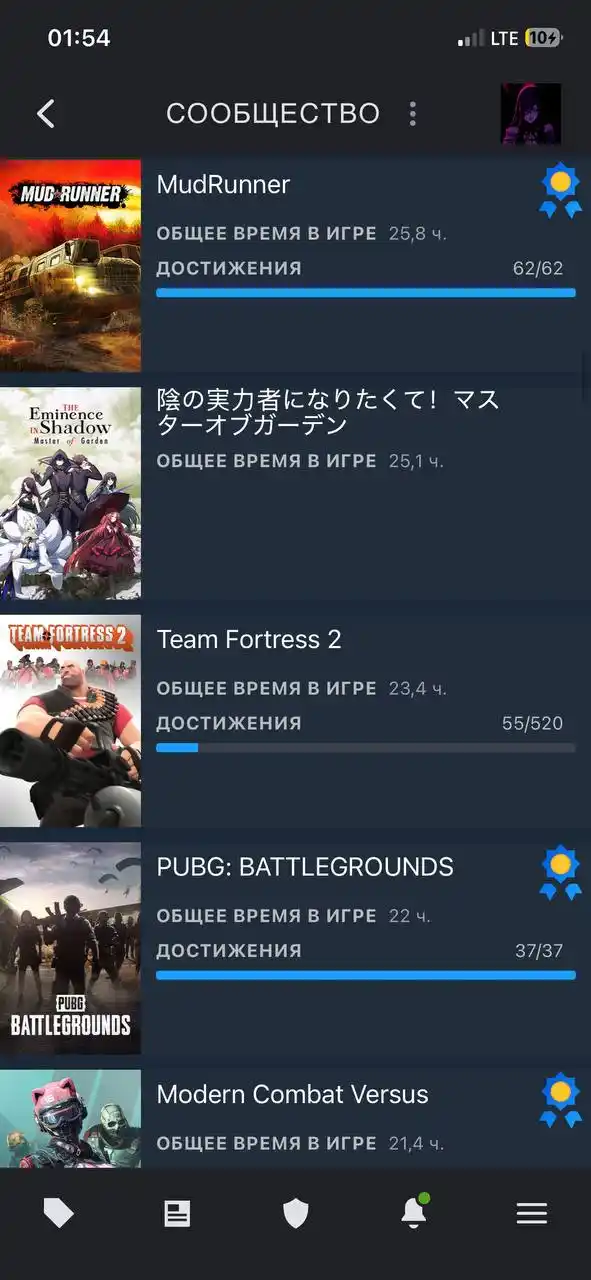The width and height of the screenshot is (591, 1280).
Task: Tap the Team Fortress 2 achievements progress bar
Action: pos(366,747)
